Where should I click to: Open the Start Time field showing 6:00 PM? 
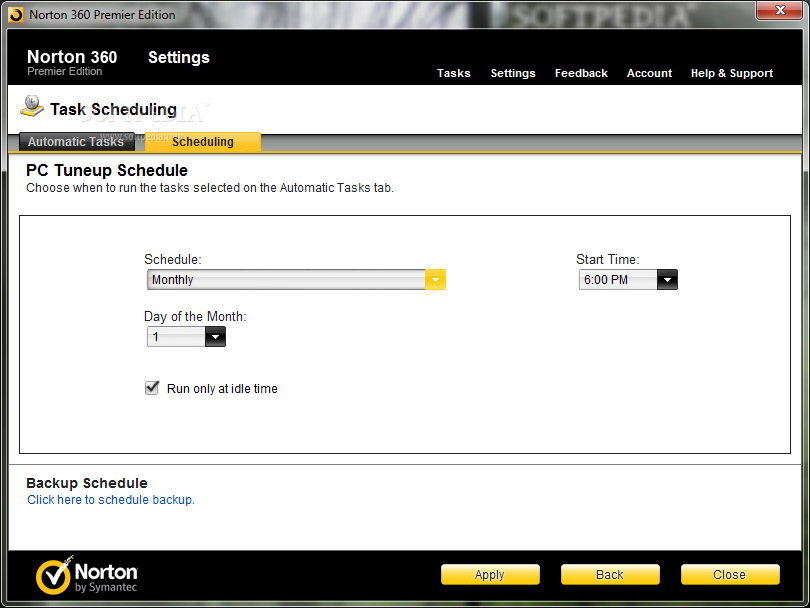point(628,279)
